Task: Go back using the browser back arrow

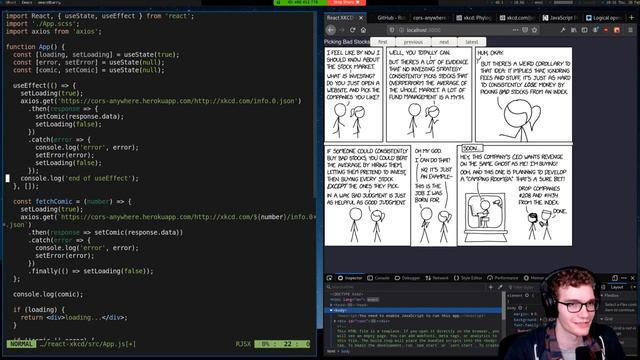Action: coord(331,30)
